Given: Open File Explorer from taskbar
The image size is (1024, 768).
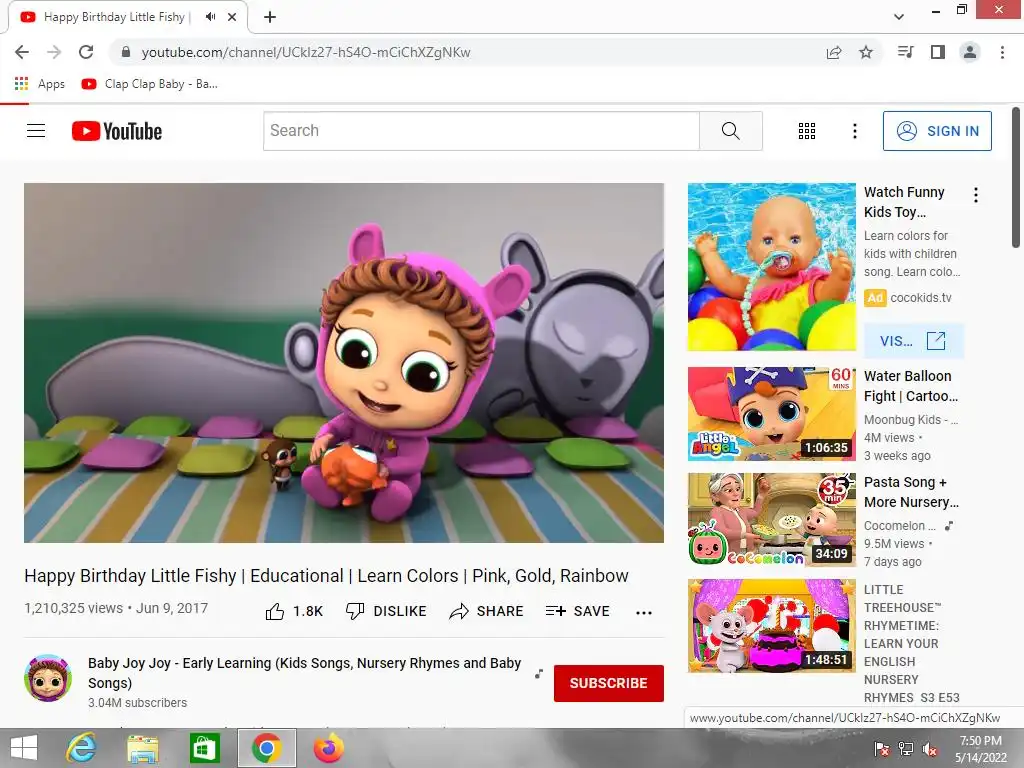Looking at the screenshot, I should (x=142, y=748).
